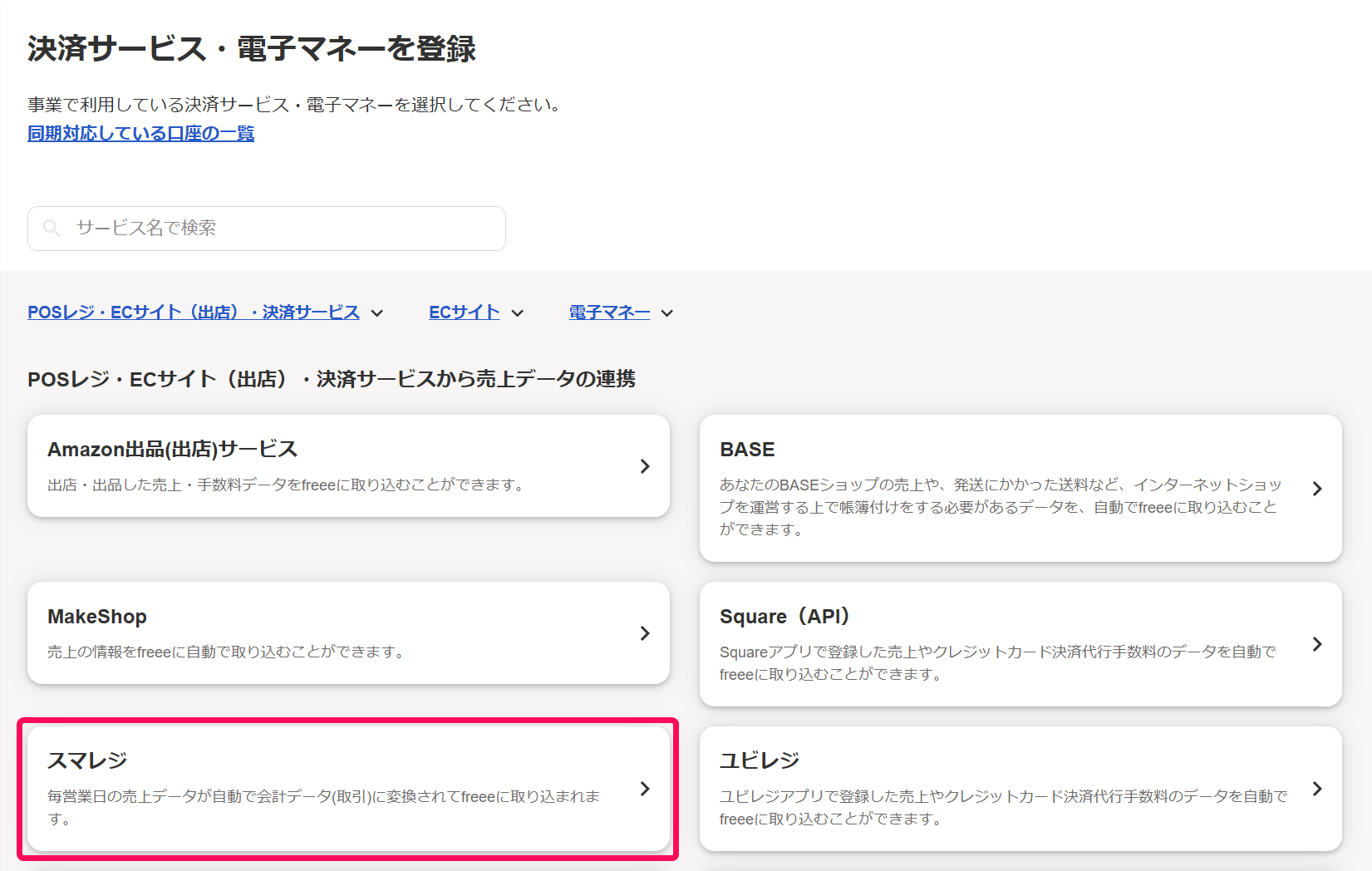Click the chevron arrow on MakeShop card
Image resolution: width=1372 pixels, height=871 pixels.
pyautogui.click(x=645, y=633)
